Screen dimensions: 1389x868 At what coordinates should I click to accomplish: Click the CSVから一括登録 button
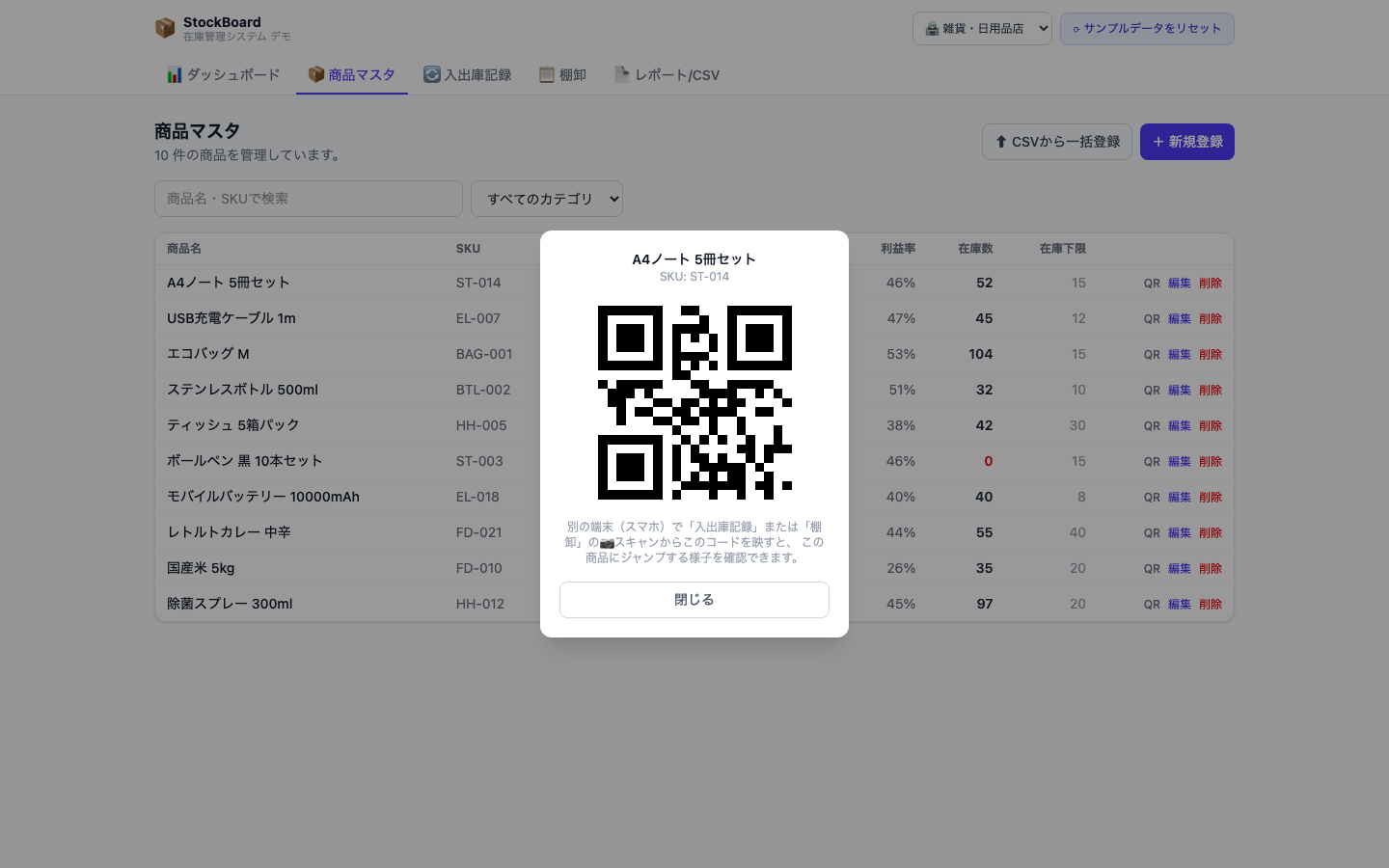tap(1057, 142)
